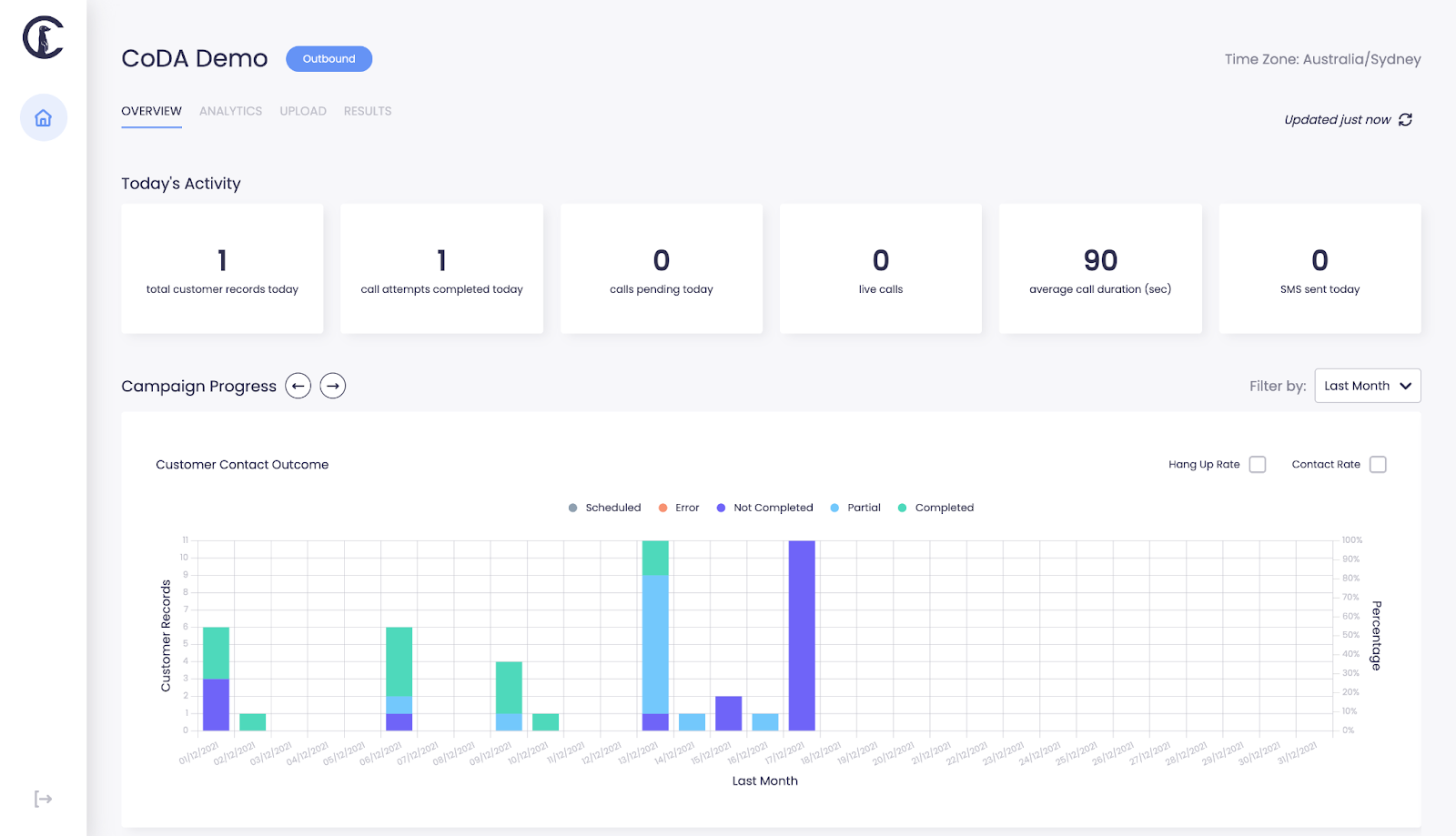Click the Customer Contact Outcome title

coord(242,465)
